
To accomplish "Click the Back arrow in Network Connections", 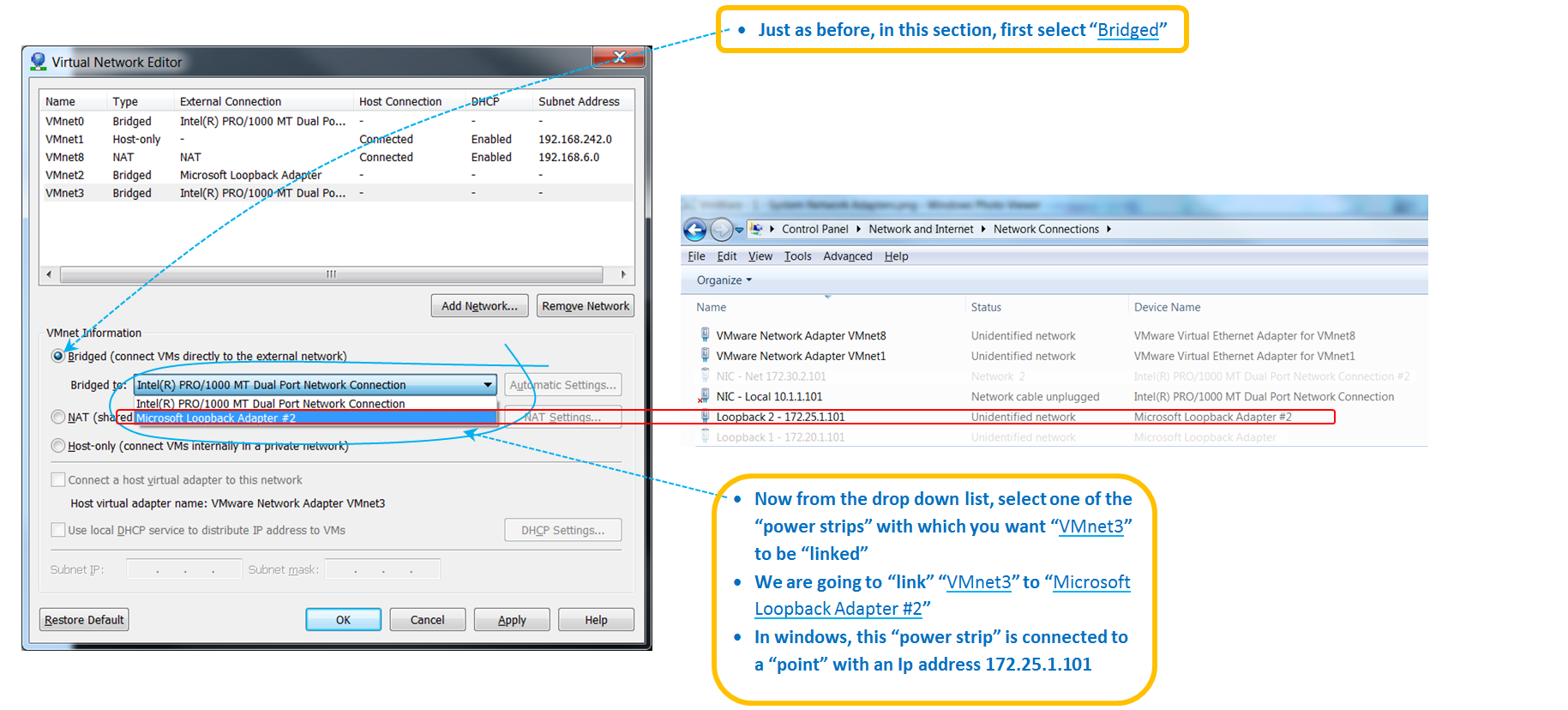I will pyautogui.click(x=695, y=230).
